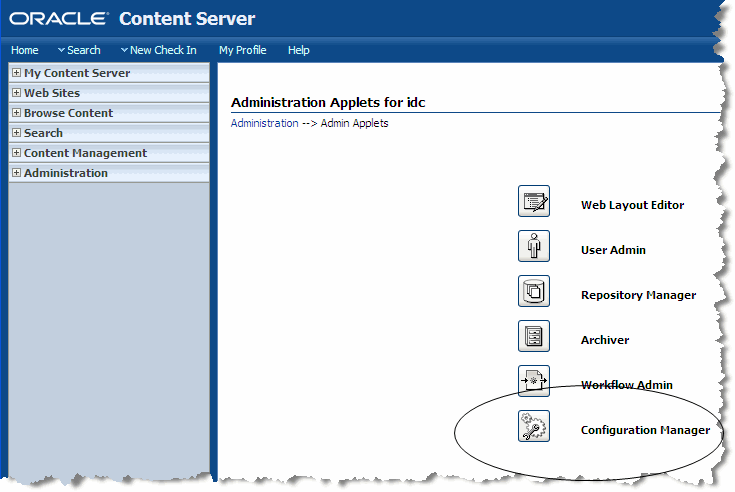
Task: Click the Configuration Manager text label
Action: pyautogui.click(x=645, y=430)
